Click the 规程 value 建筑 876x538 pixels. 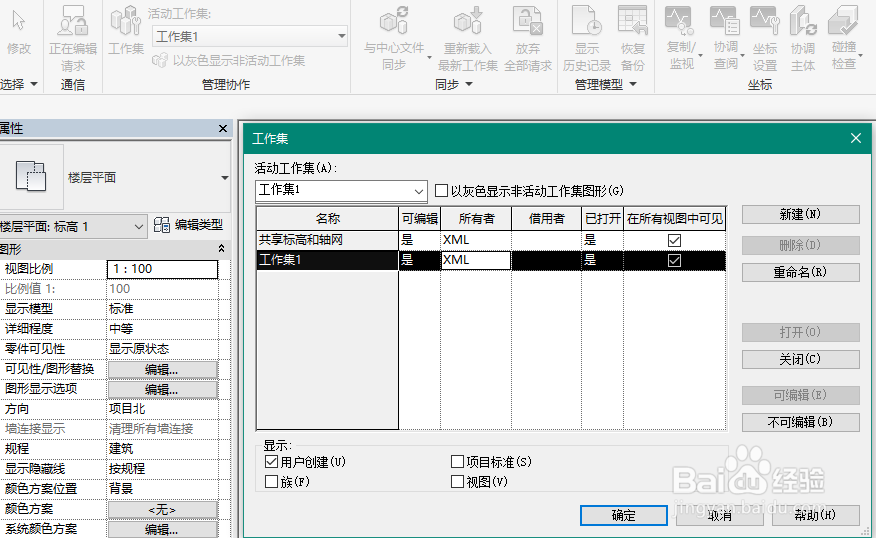162,449
